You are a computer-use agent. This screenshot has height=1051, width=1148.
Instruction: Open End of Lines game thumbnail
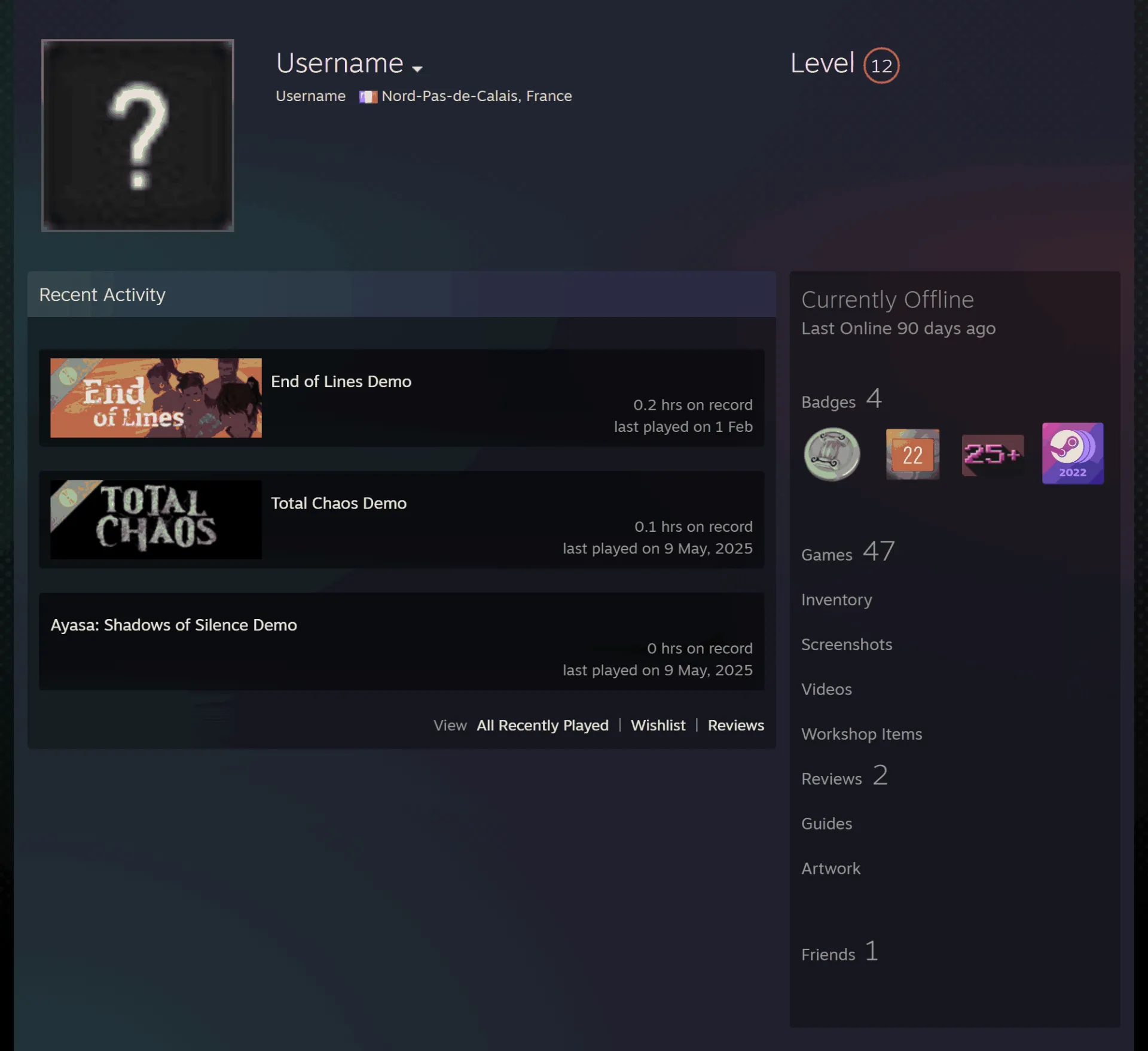click(156, 398)
